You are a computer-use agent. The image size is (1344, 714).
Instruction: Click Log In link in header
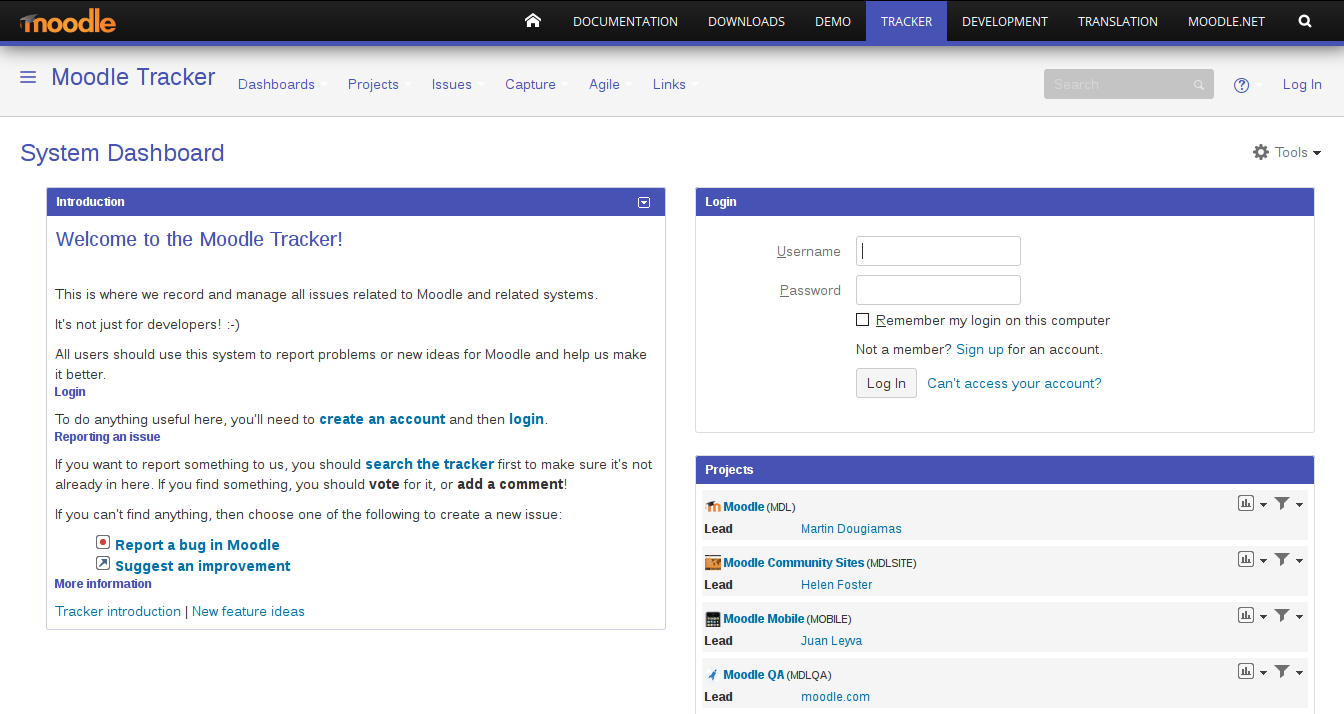pos(1302,85)
